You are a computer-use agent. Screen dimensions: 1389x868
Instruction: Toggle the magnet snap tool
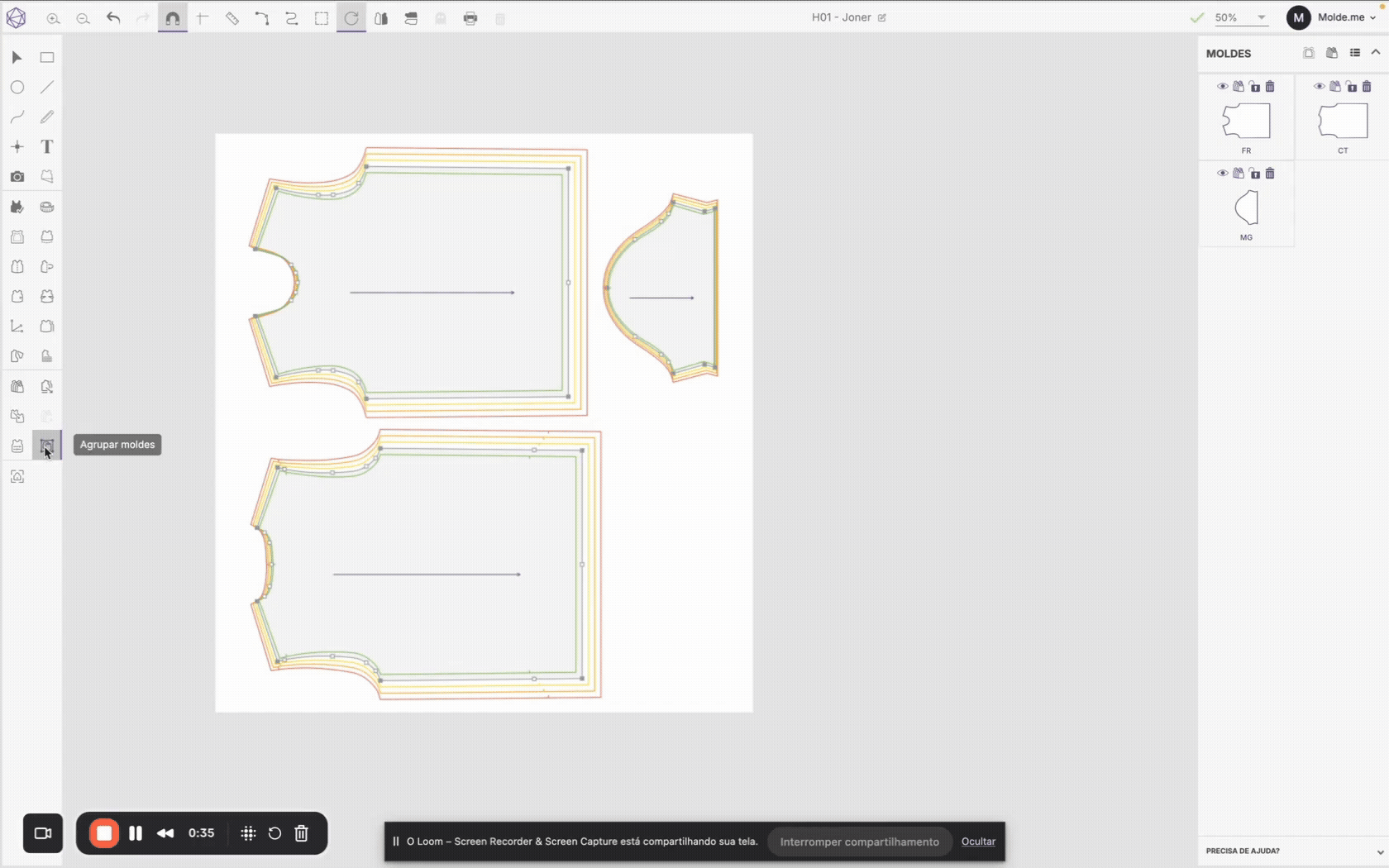172,18
